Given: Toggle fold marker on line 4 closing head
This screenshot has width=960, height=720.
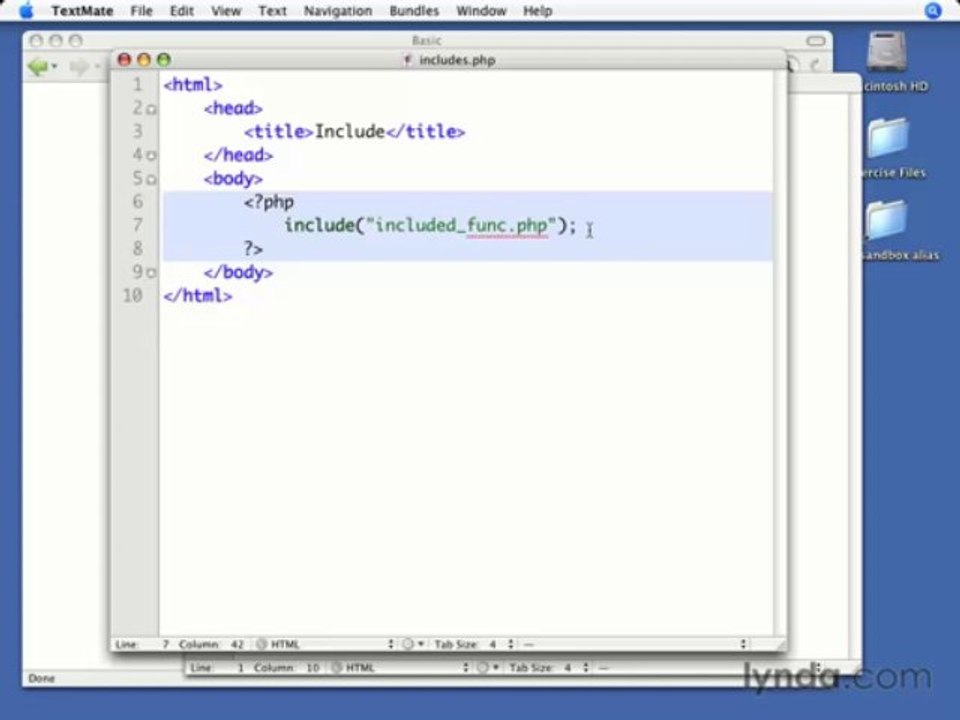Looking at the screenshot, I should [151, 156].
